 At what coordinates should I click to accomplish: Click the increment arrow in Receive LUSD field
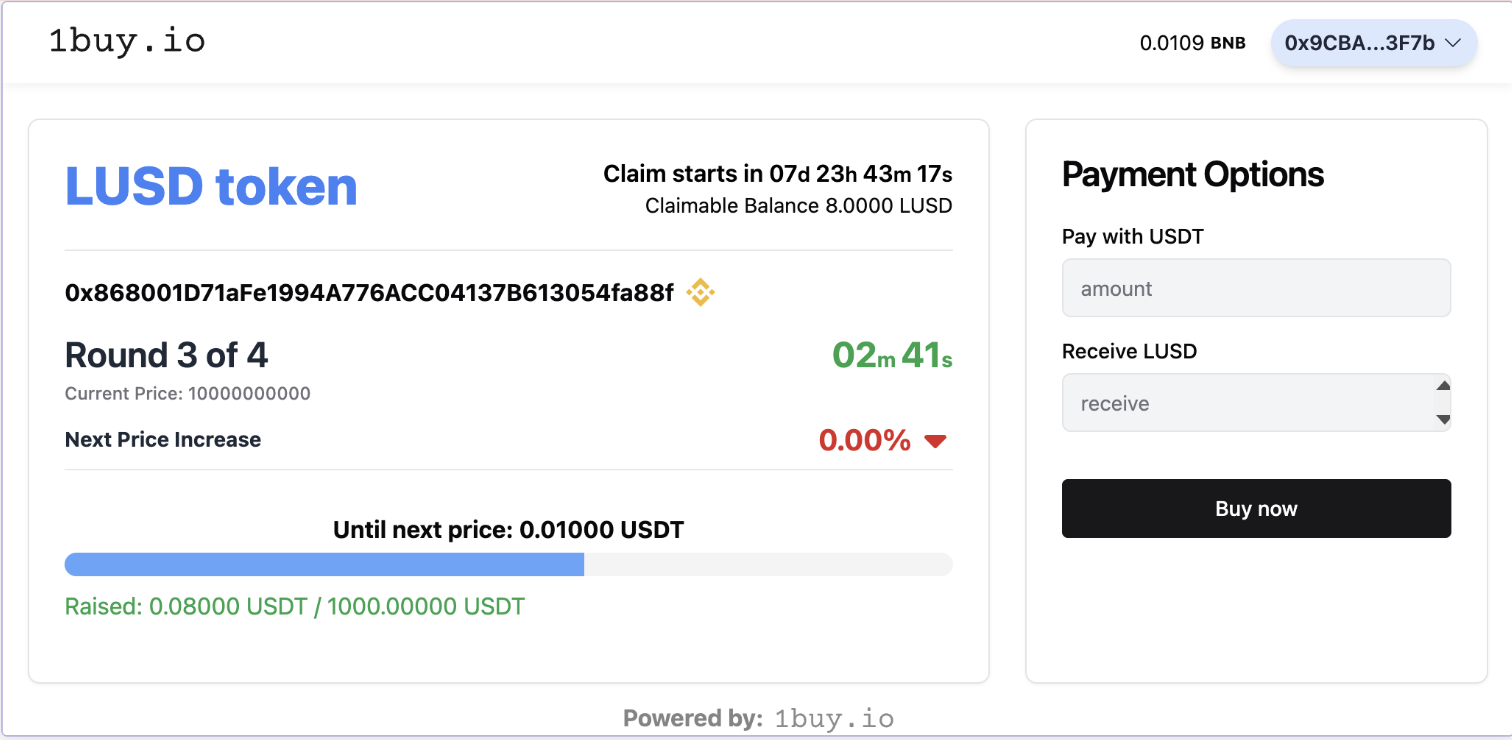click(1442, 386)
